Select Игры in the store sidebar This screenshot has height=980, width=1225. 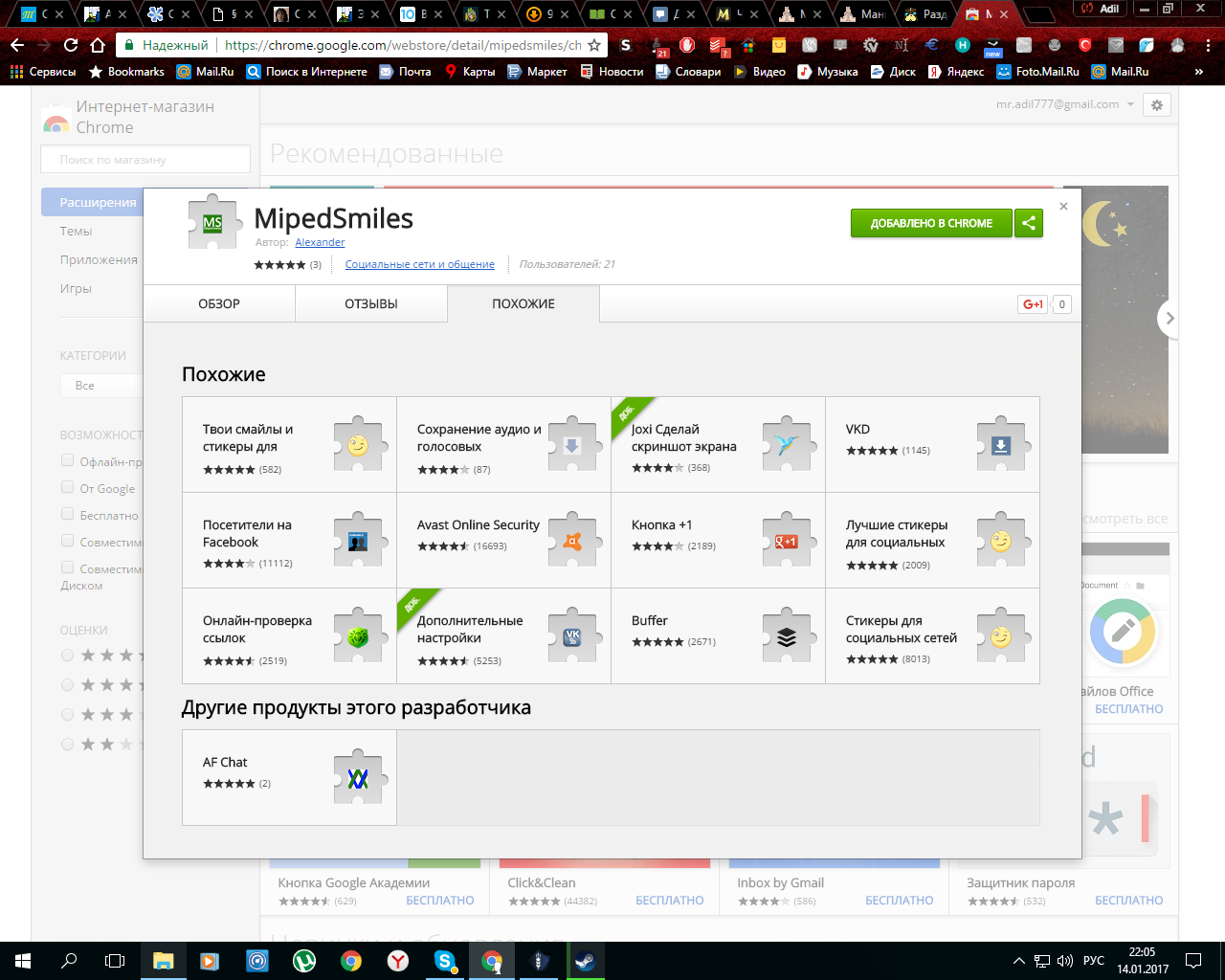pos(76,288)
